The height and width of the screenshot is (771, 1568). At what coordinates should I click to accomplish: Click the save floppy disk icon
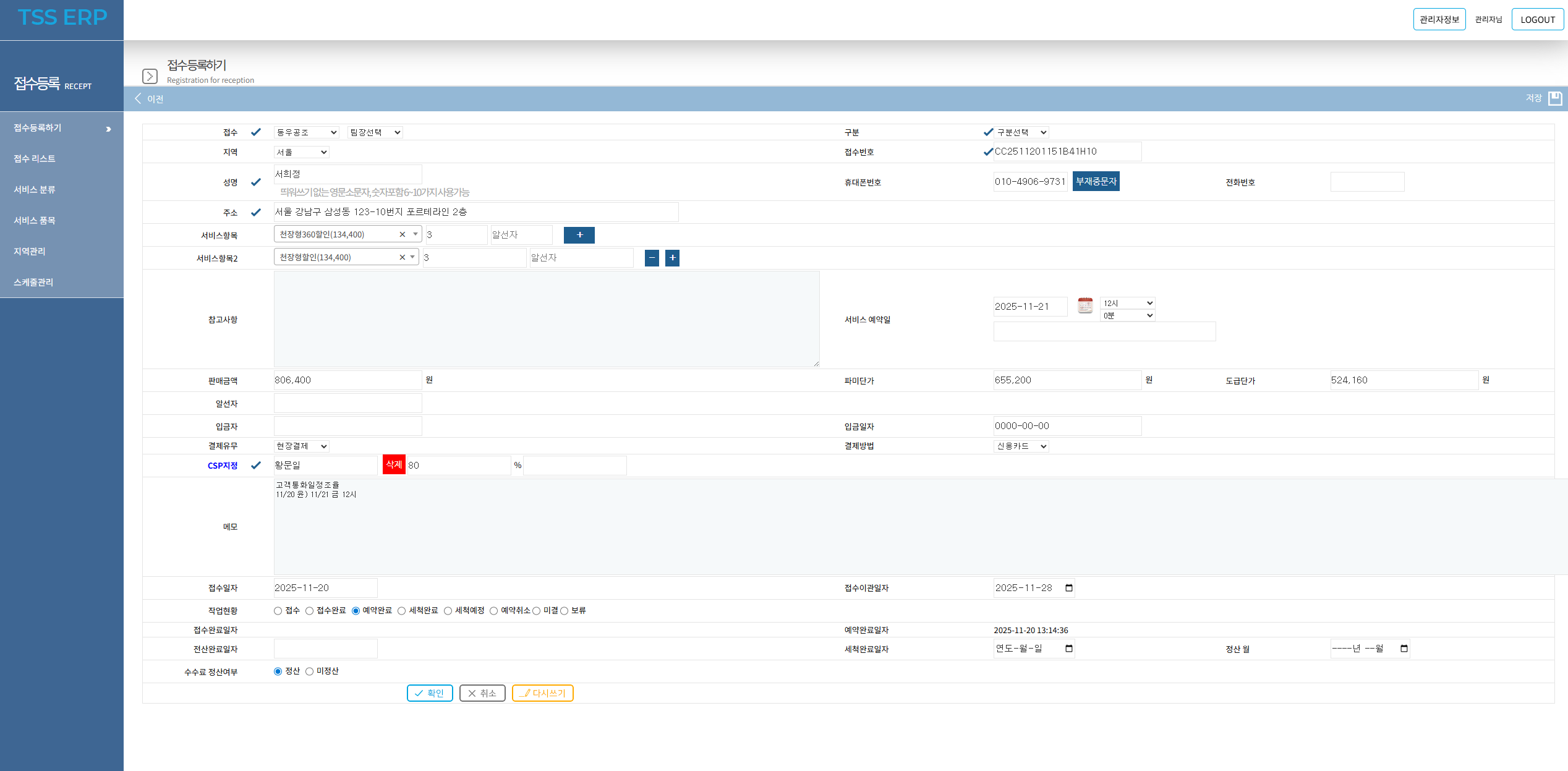point(1555,98)
